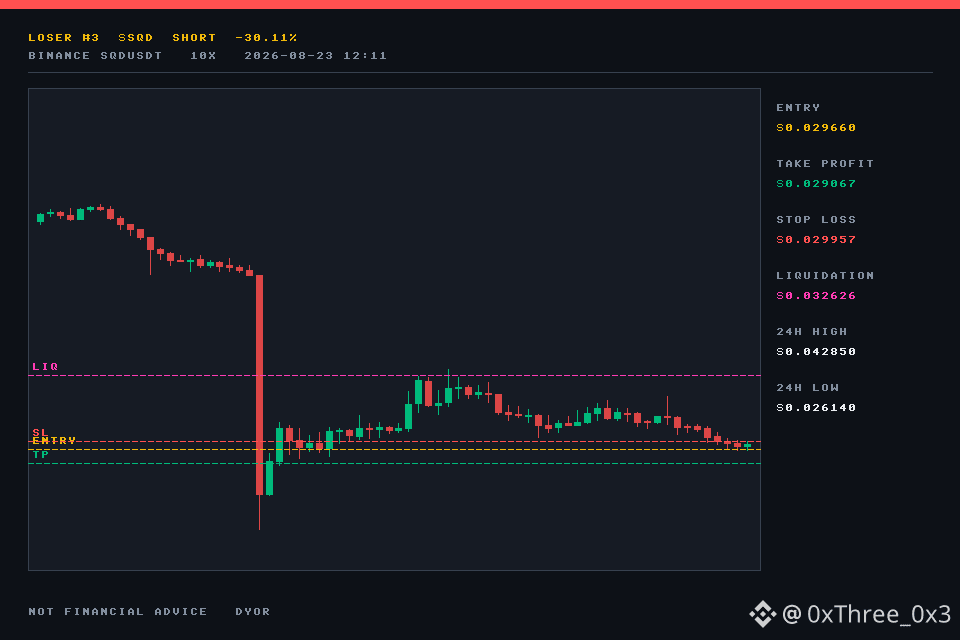Click the Binance logo icon
Screen dimensions: 960x640
point(763,614)
